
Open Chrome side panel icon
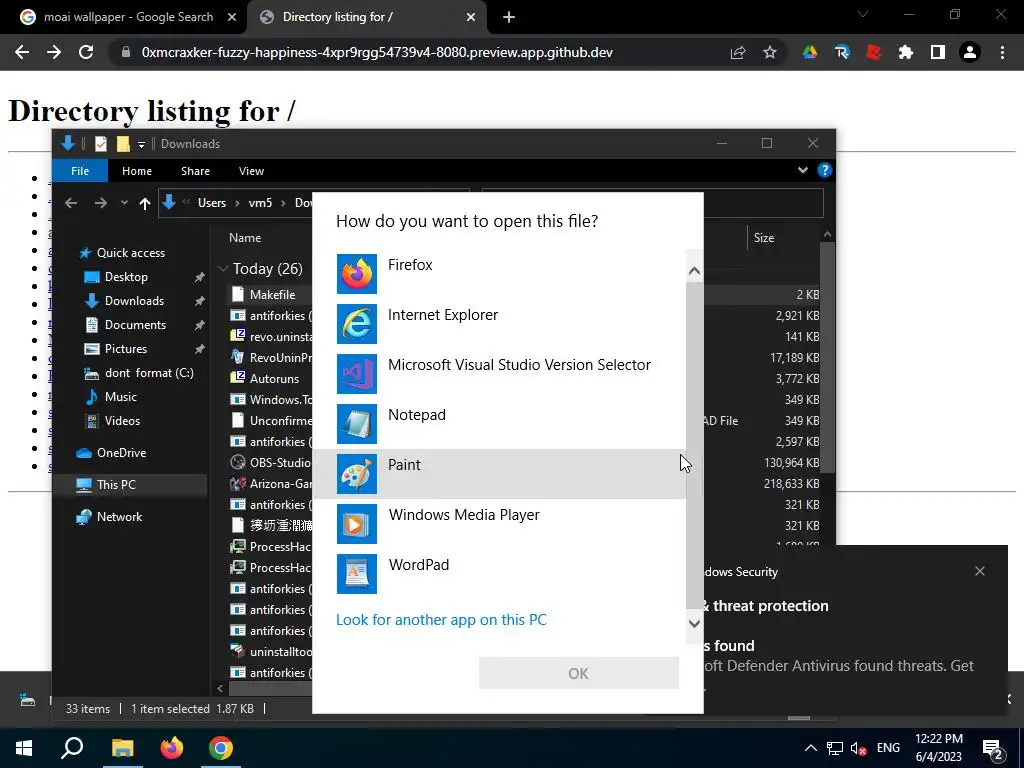[x=938, y=52]
